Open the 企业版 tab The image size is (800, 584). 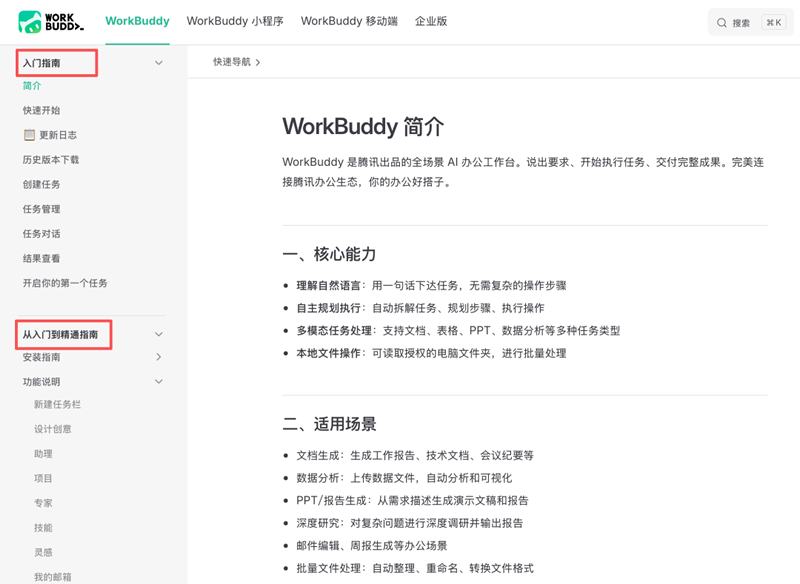[431, 21]
